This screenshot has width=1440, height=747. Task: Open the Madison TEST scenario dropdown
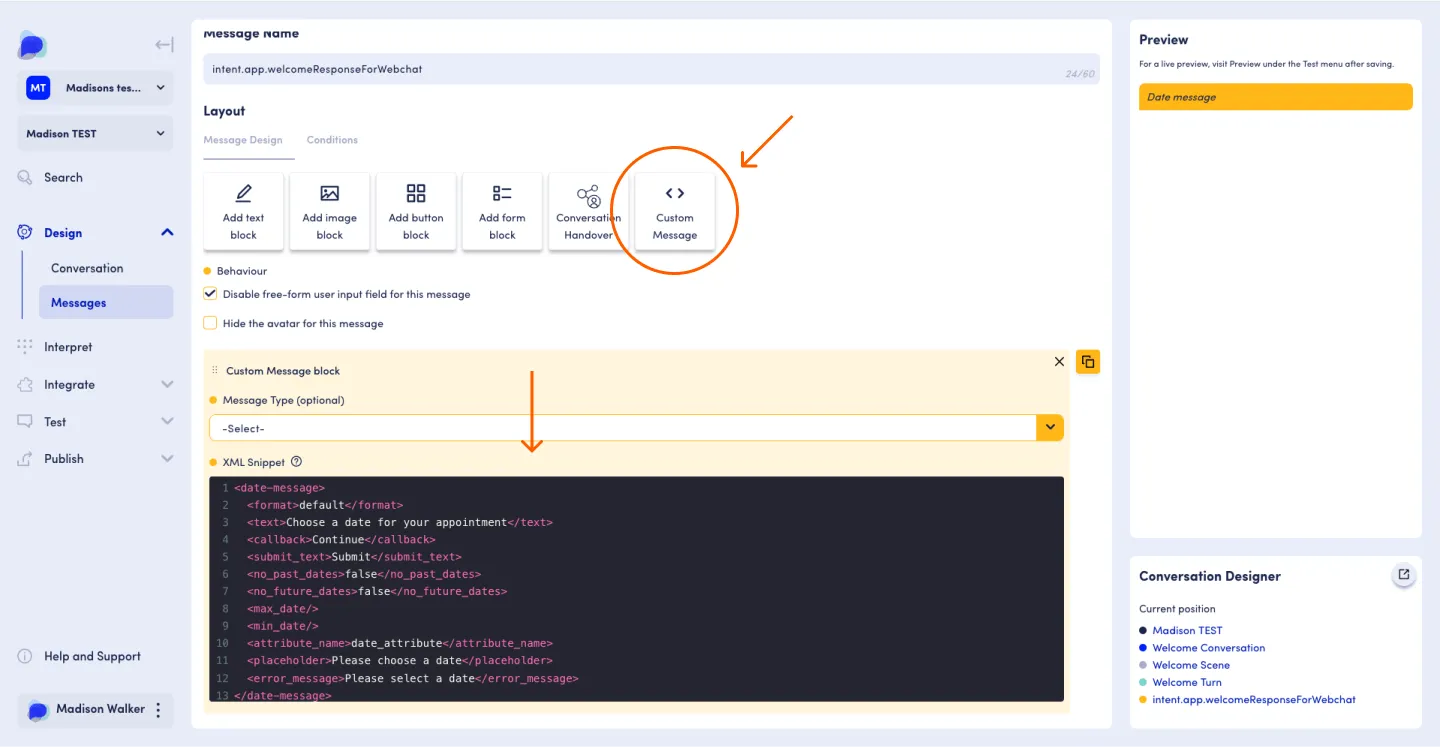95,134
